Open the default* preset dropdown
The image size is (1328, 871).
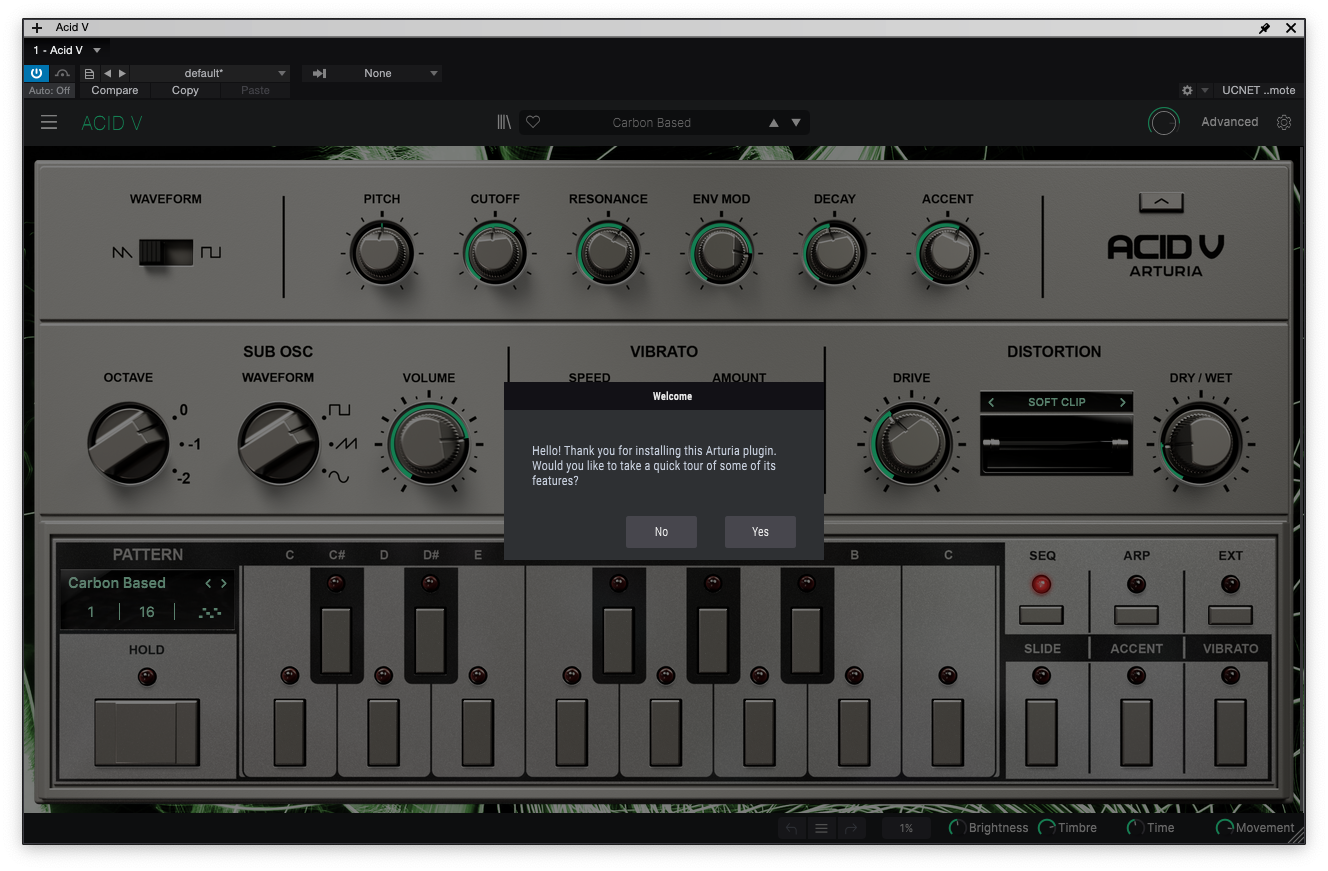click(x=210, y=73)
